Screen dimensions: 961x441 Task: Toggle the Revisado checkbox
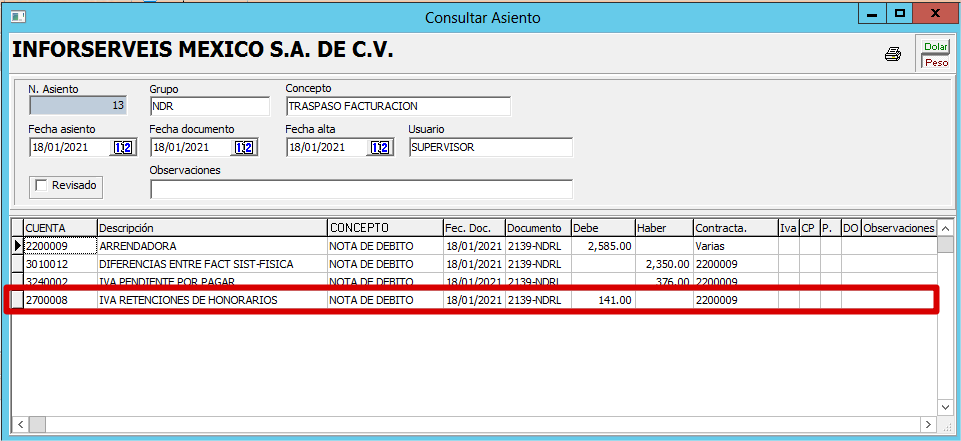pyautogui.click(x=42, y=186)
